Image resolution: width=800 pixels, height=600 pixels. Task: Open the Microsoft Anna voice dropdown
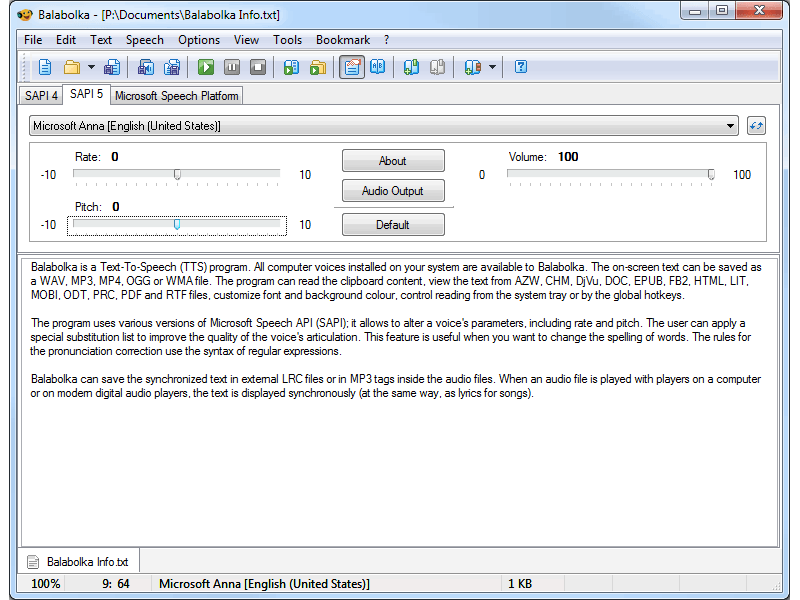384,126
